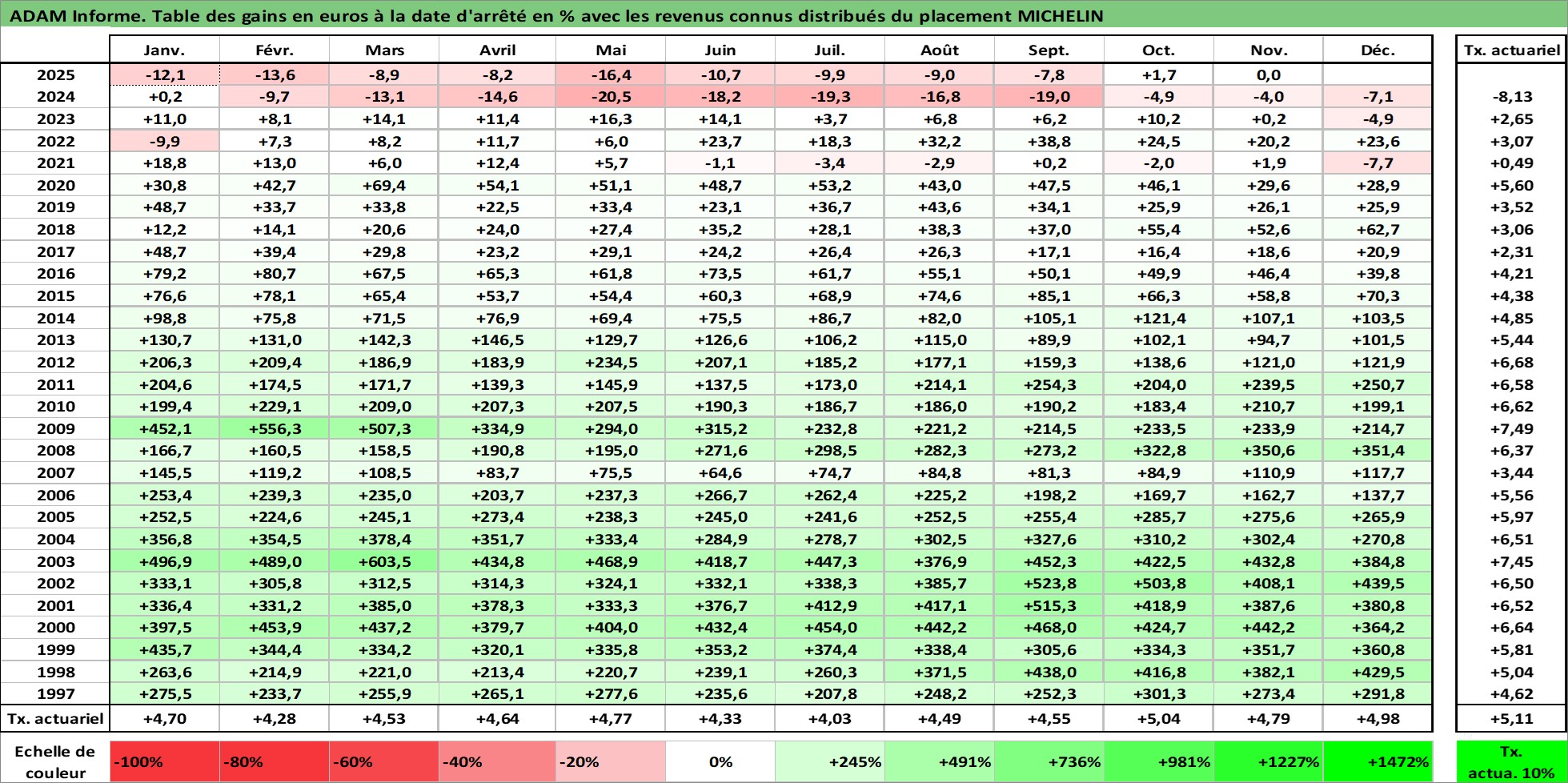Click the 'Déc.' column header
The width and height of the screenshot is (1568, 783).
coord(1378,50)
